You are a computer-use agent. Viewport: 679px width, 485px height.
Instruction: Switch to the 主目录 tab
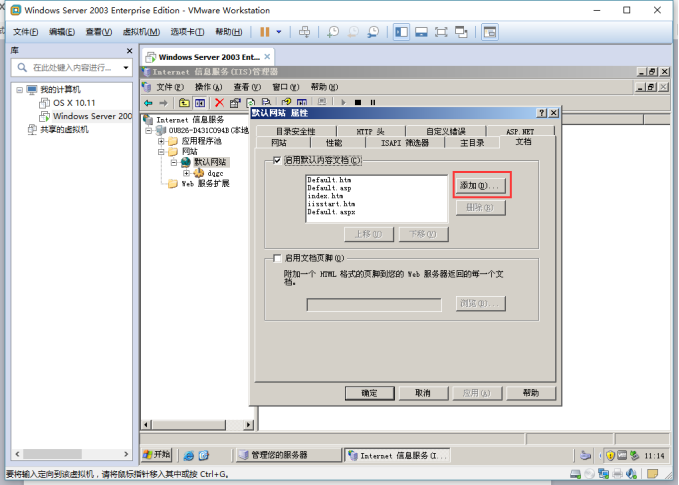coord(472,143)
